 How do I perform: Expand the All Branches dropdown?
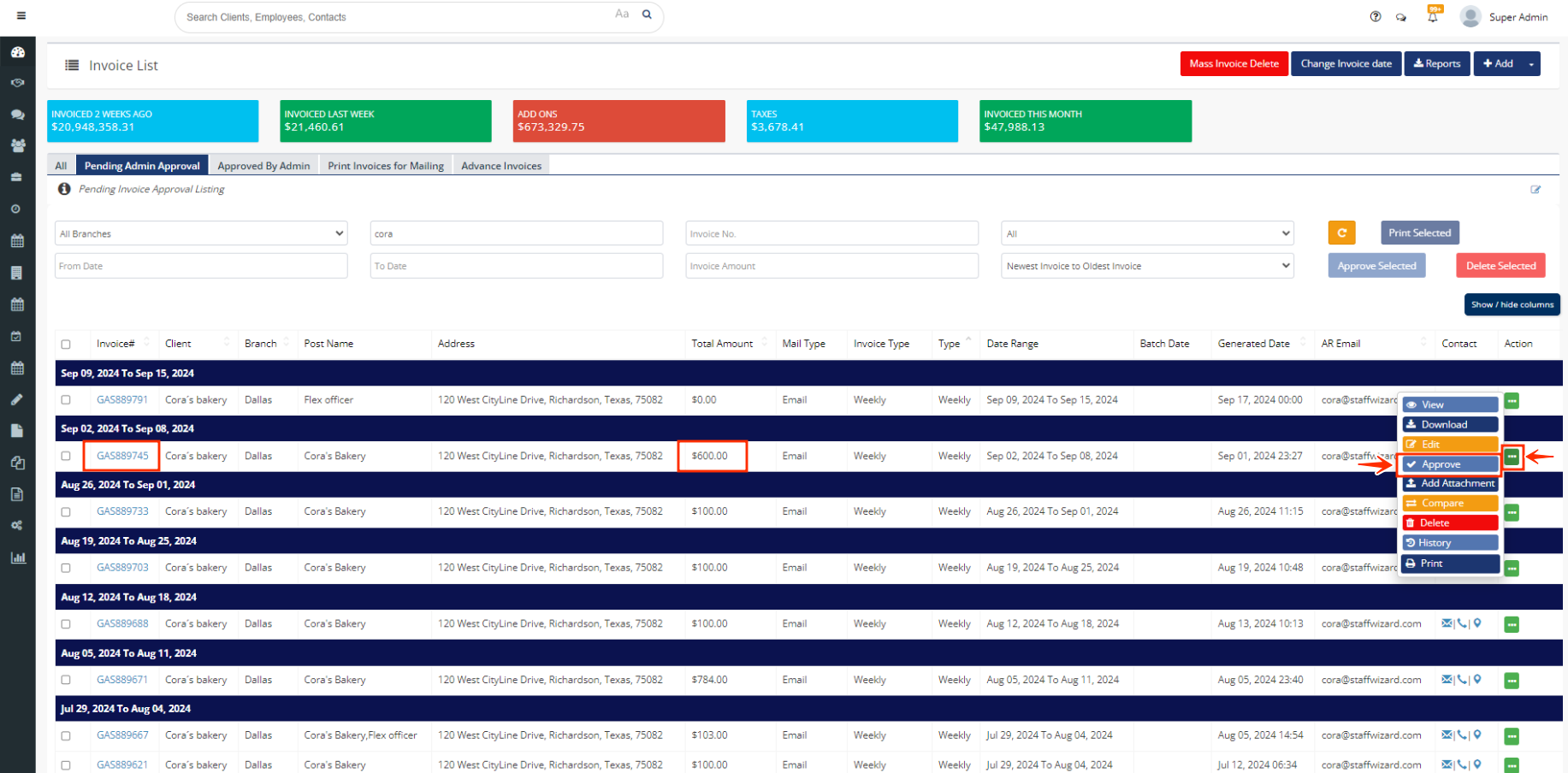pos(201,233)
